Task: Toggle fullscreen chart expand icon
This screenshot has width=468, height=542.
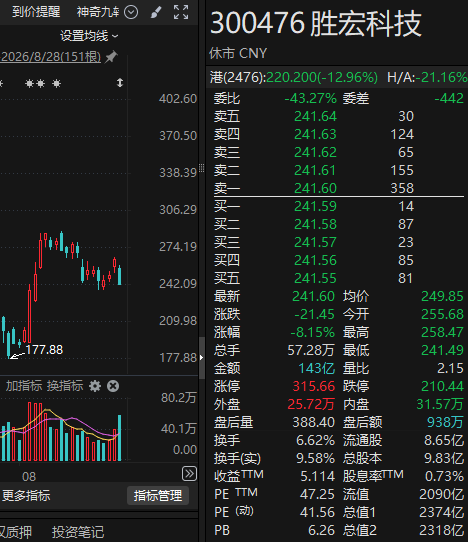Action: (181, 12)
